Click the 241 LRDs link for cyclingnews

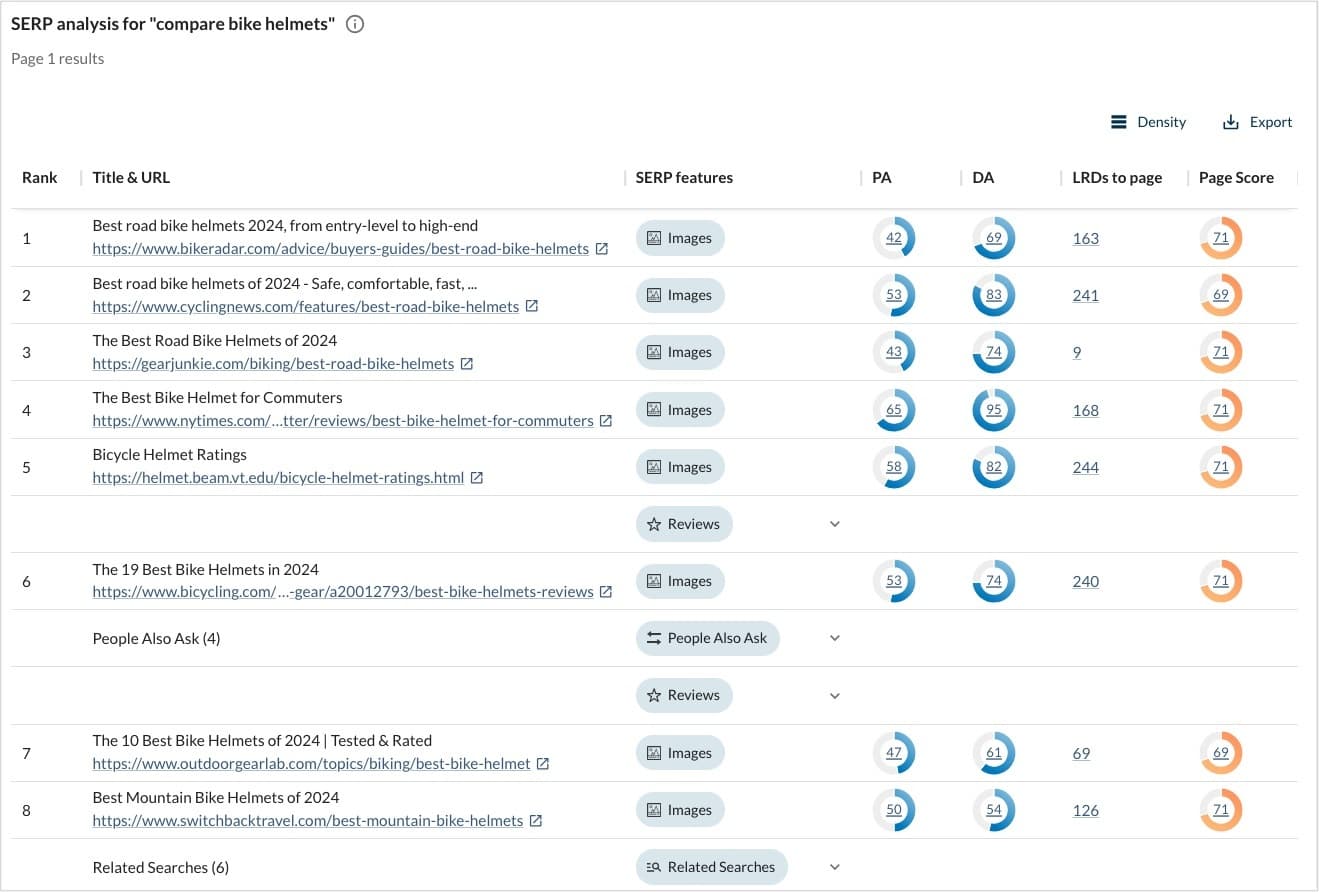pyautogui.click(x=1085, y=296)
